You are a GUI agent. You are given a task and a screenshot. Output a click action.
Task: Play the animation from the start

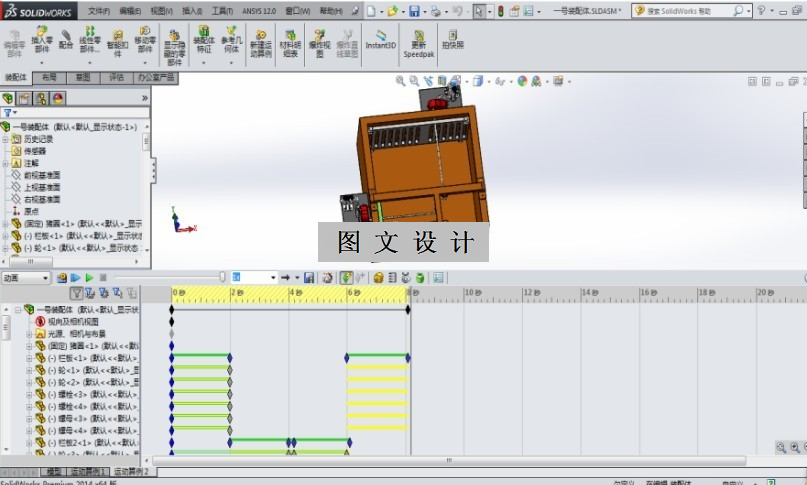point(76,278)
